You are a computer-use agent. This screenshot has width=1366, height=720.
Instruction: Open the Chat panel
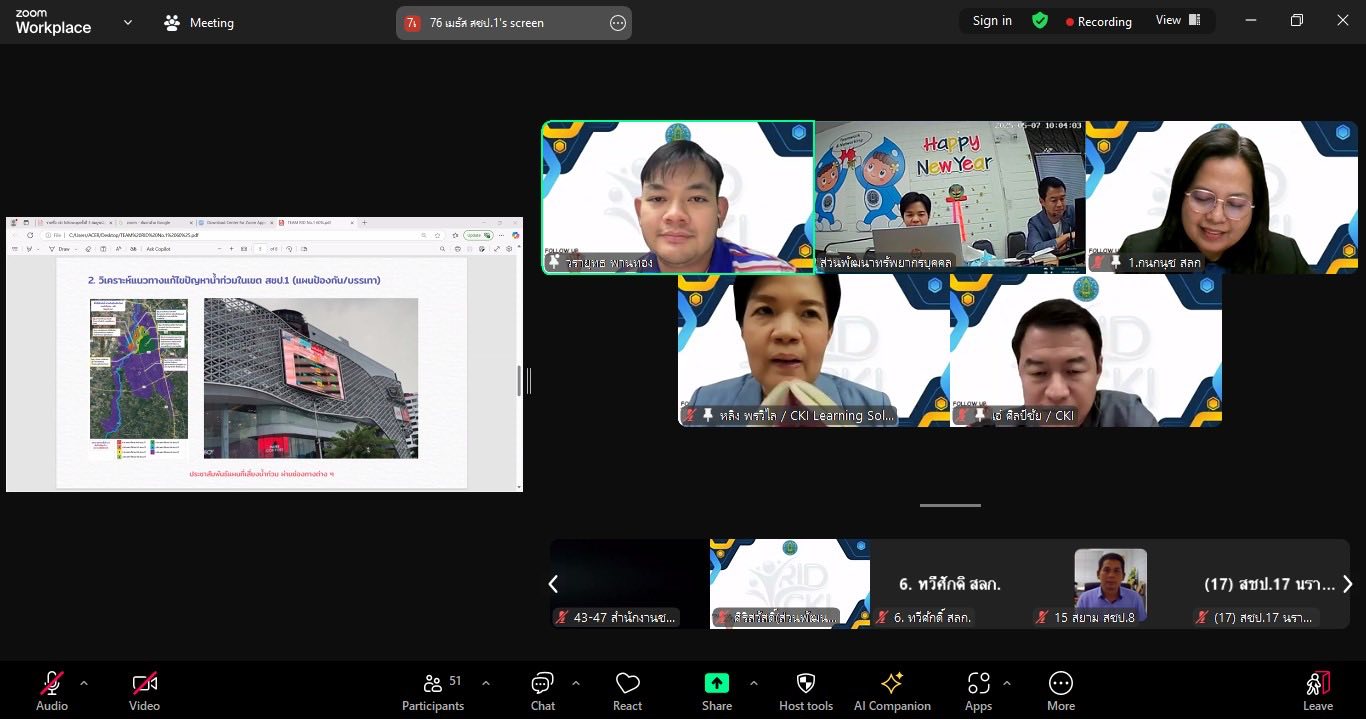click(x=543, y=691)
